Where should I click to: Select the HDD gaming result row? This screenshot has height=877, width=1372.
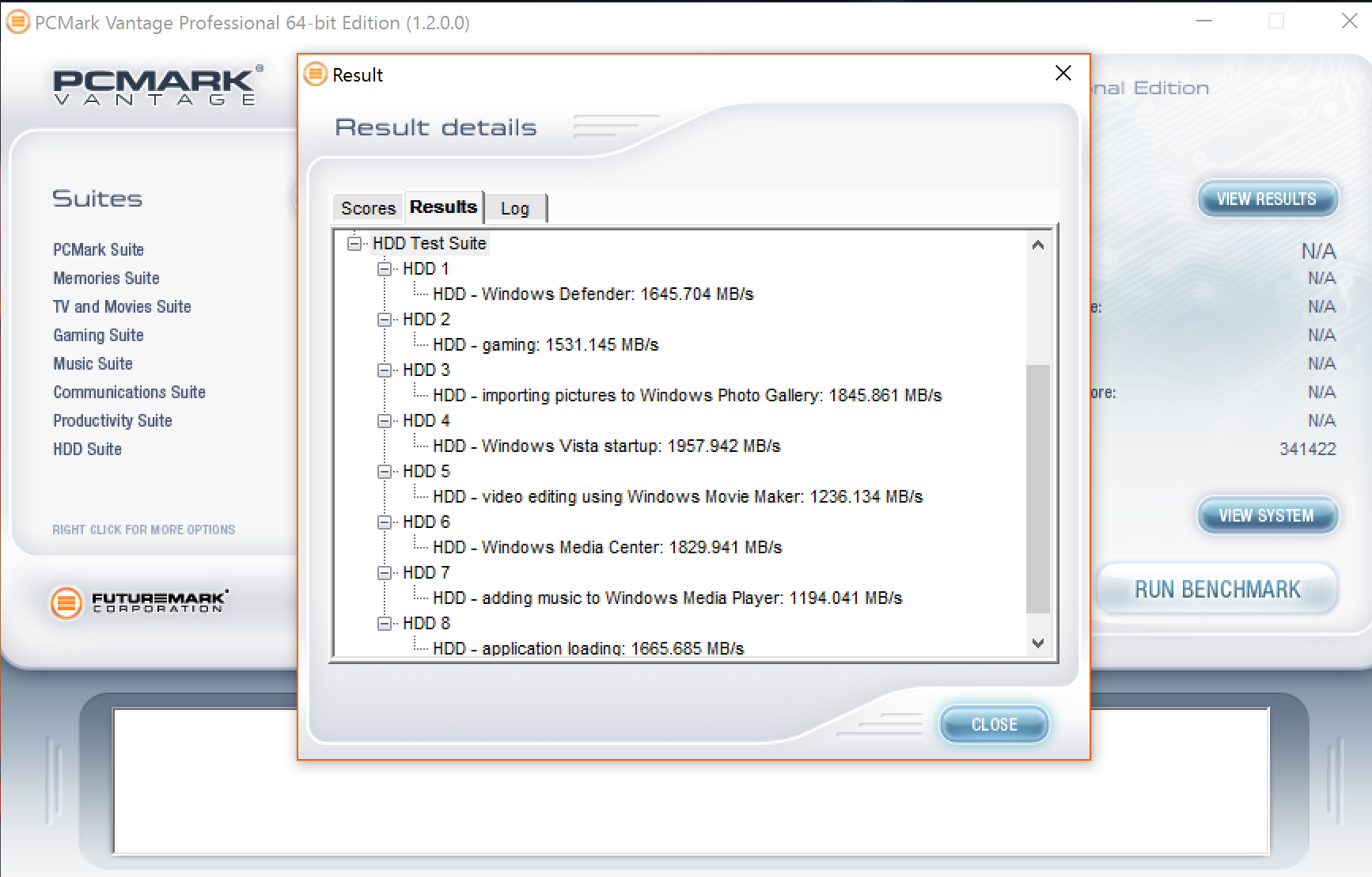(x=545, y=345)
